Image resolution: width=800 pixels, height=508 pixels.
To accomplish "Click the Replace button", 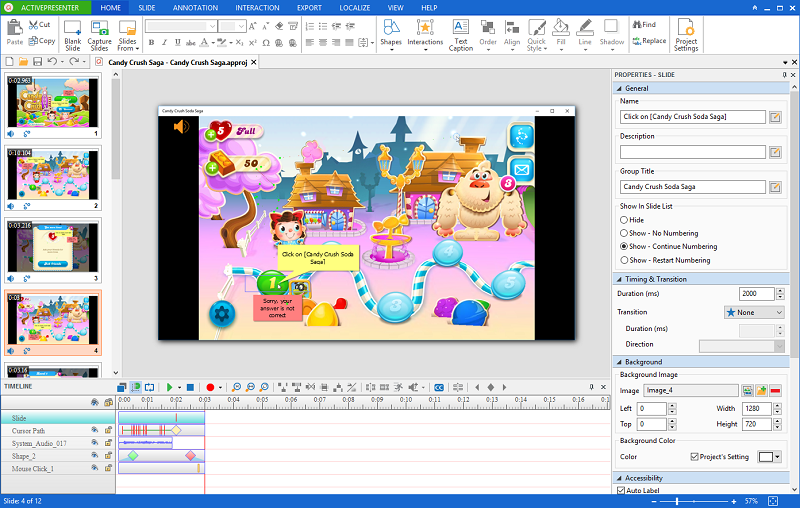I will pos(649,41).
